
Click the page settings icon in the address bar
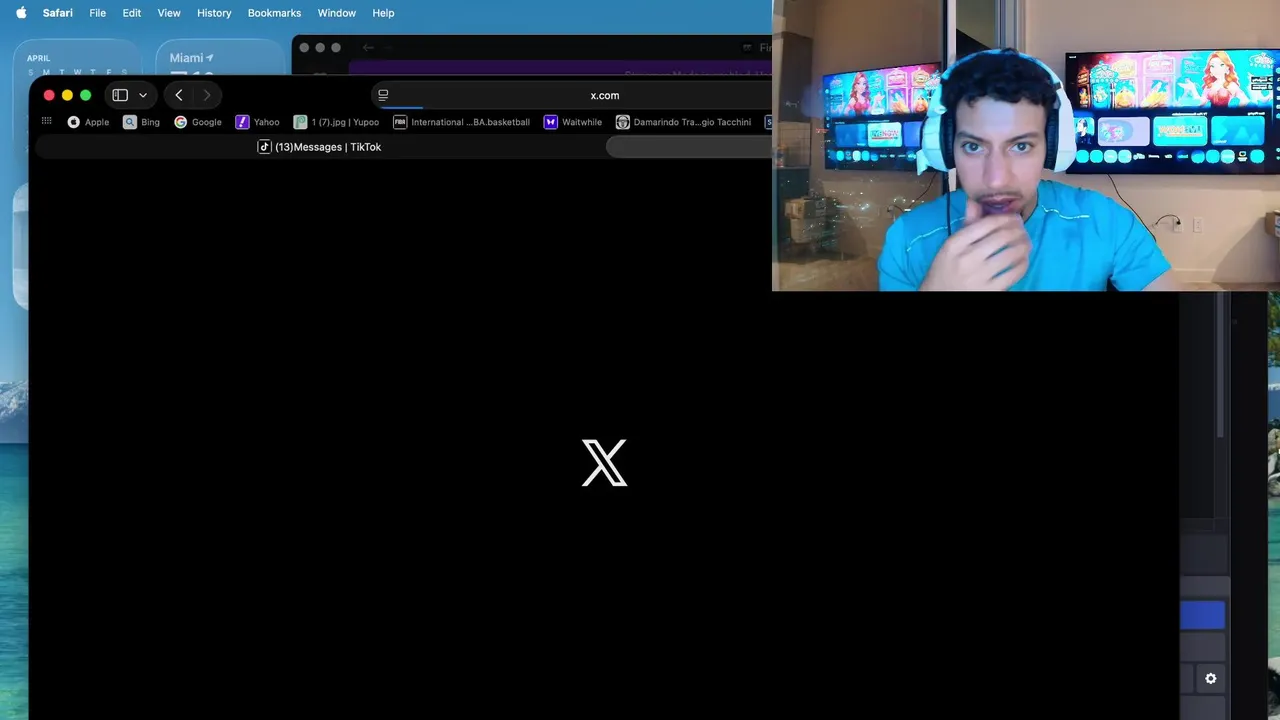click(383, 95)
